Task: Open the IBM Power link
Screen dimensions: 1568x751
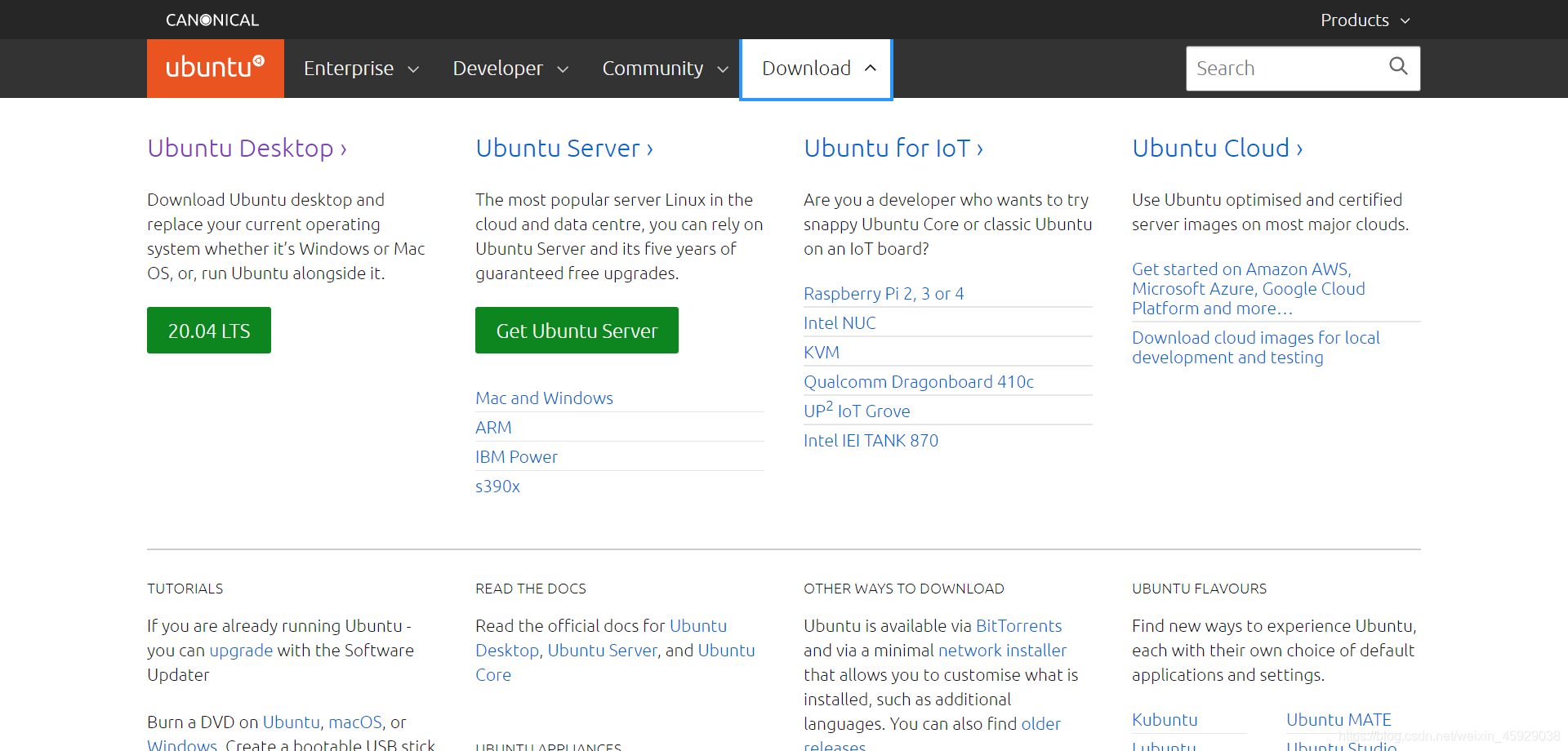Action: point(516,457)
